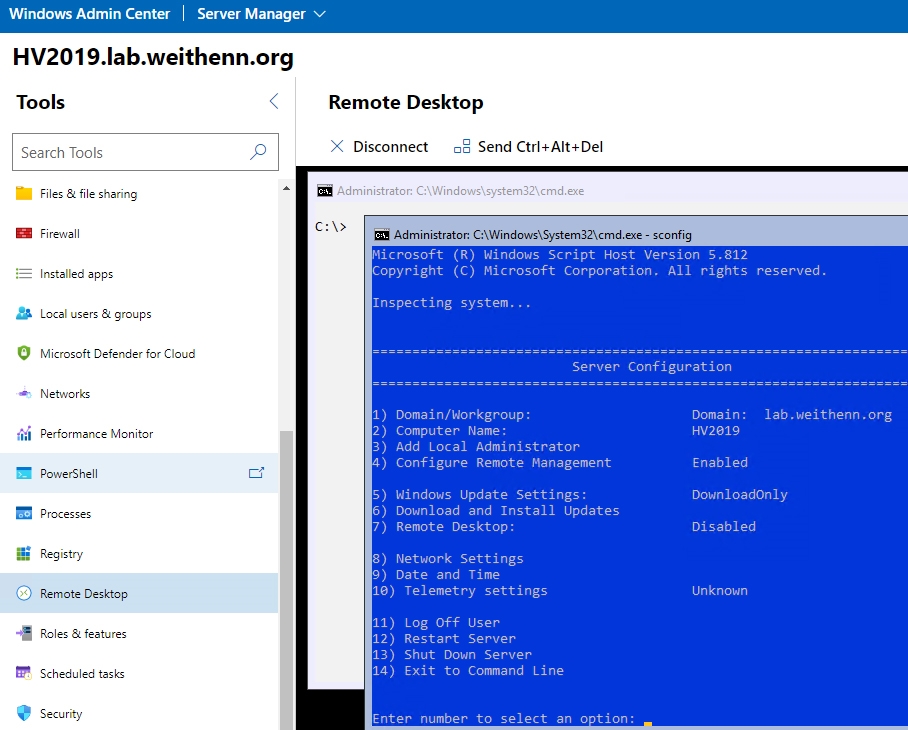
Task: Click the 'Shut Down Server' option line
Action: [x=452, y=654]
